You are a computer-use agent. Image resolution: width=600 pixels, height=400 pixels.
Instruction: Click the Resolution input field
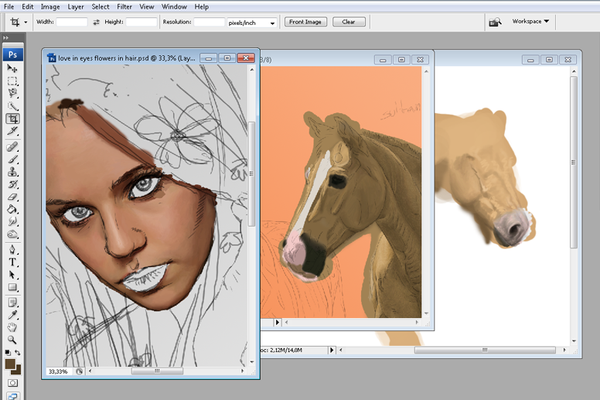[209, 22]
